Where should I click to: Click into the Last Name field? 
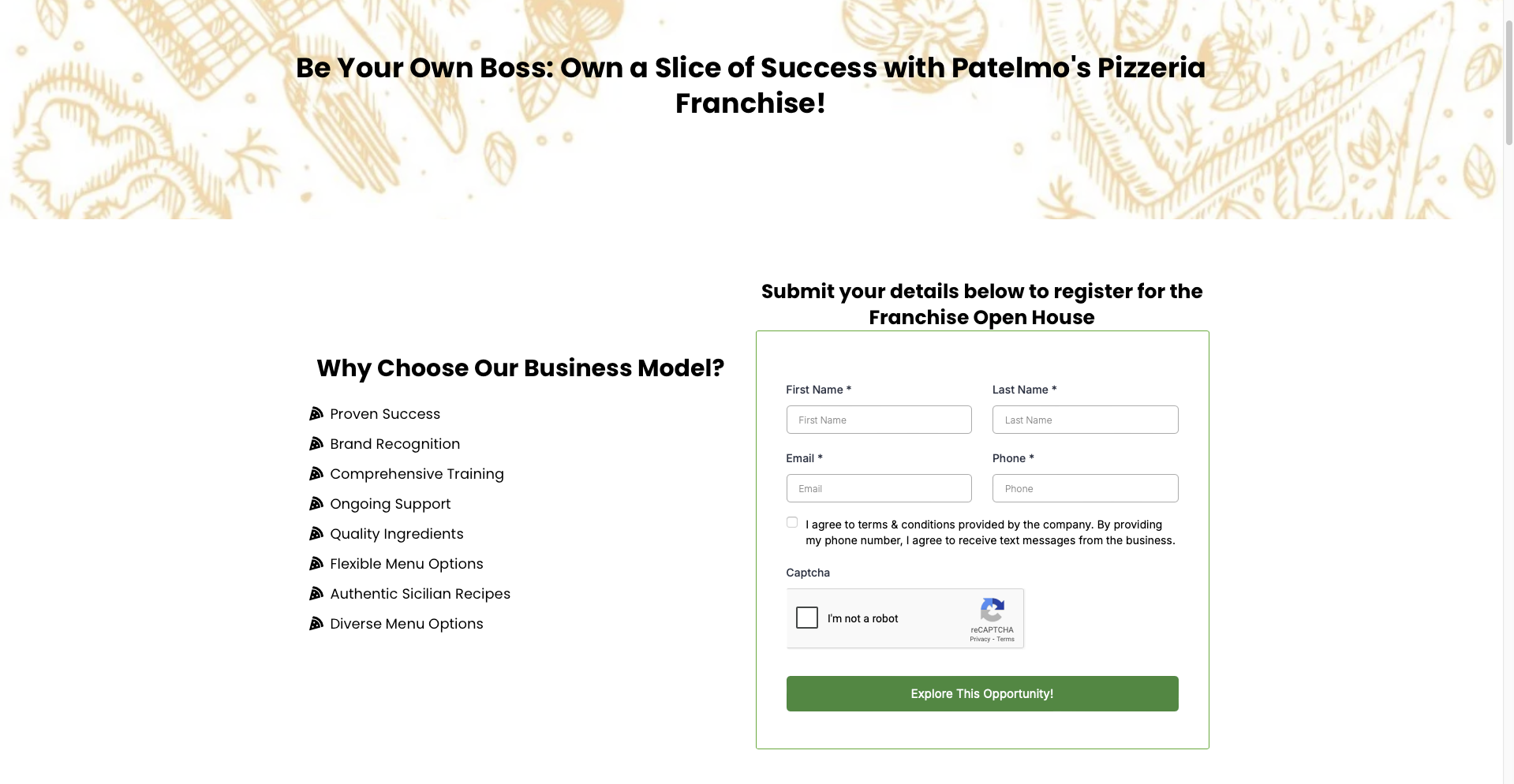[1085, 420]
